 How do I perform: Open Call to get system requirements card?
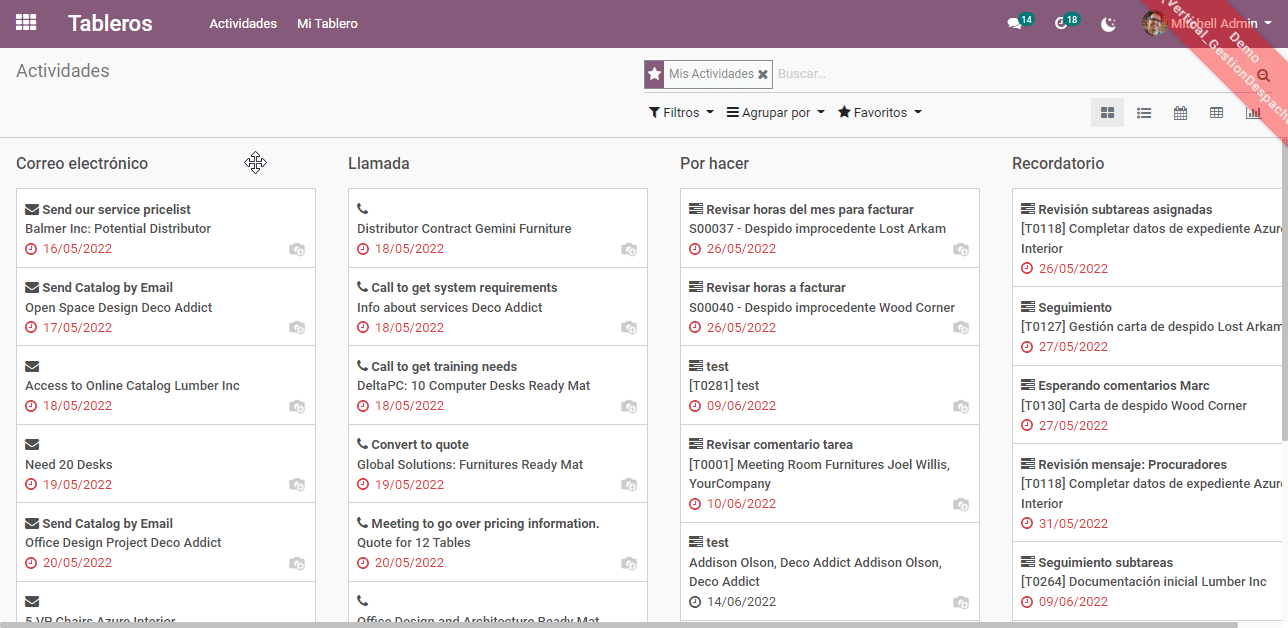(498, 307)
